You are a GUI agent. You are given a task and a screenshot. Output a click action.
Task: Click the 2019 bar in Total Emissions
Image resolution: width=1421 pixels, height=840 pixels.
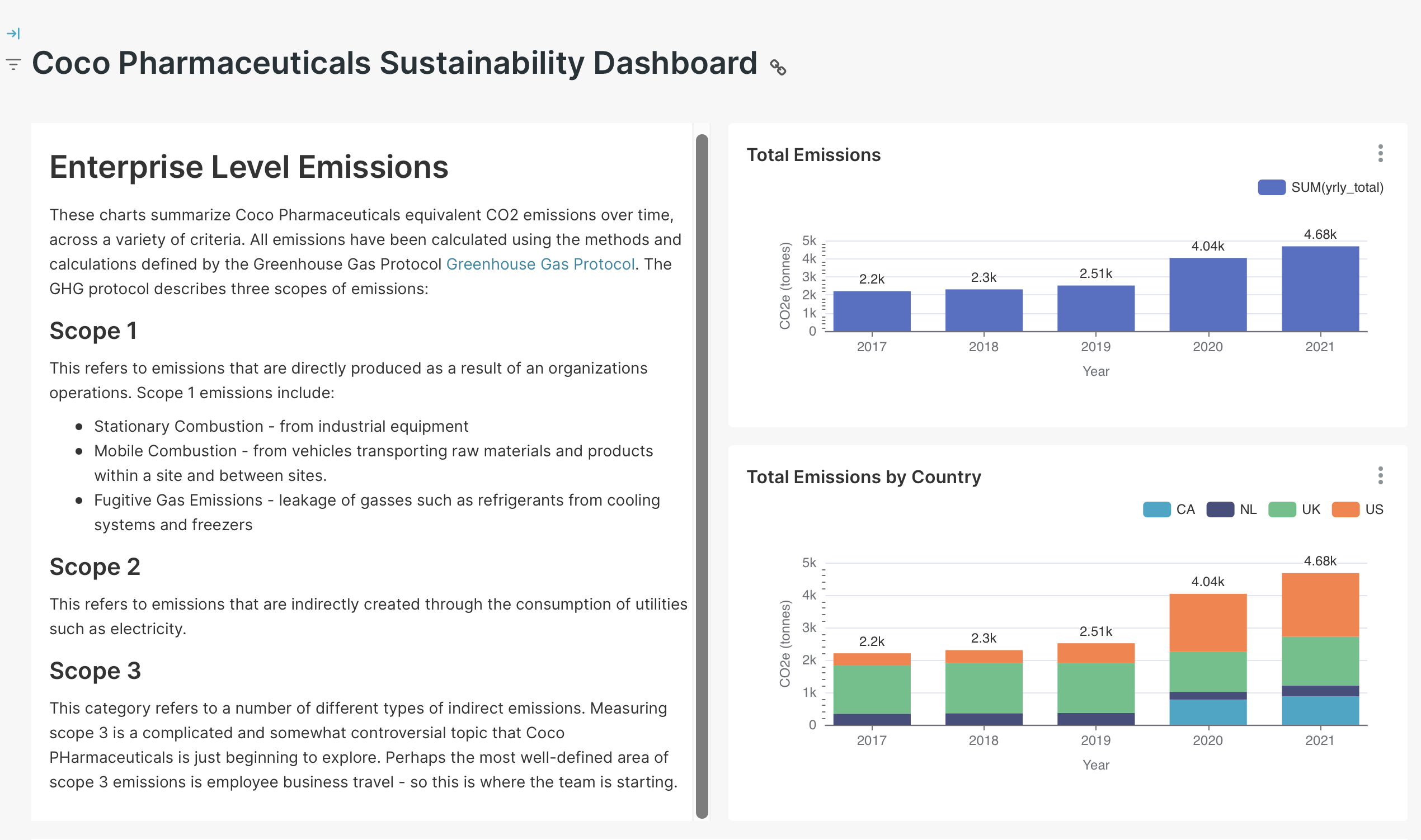tap(1096, 309)
